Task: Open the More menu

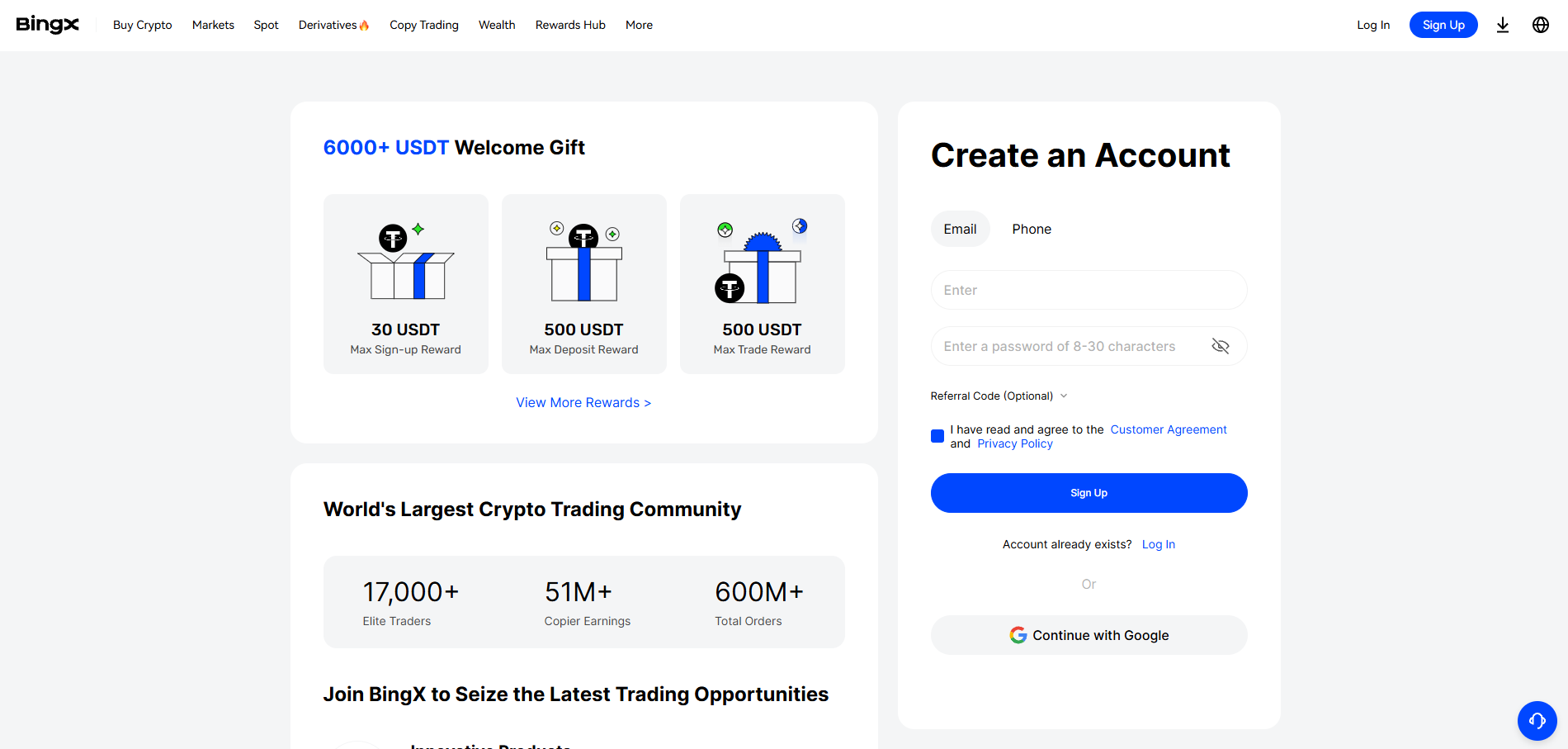Action: click(639, 25)
